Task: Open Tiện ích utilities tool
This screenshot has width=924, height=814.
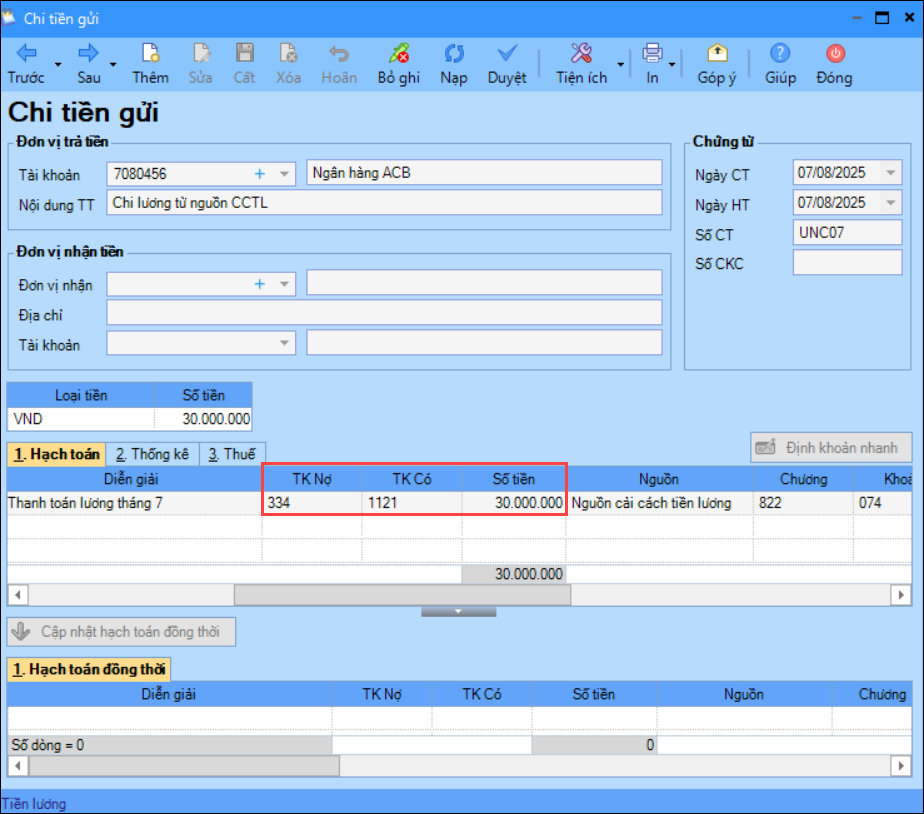Action: [x=582, y=64]
